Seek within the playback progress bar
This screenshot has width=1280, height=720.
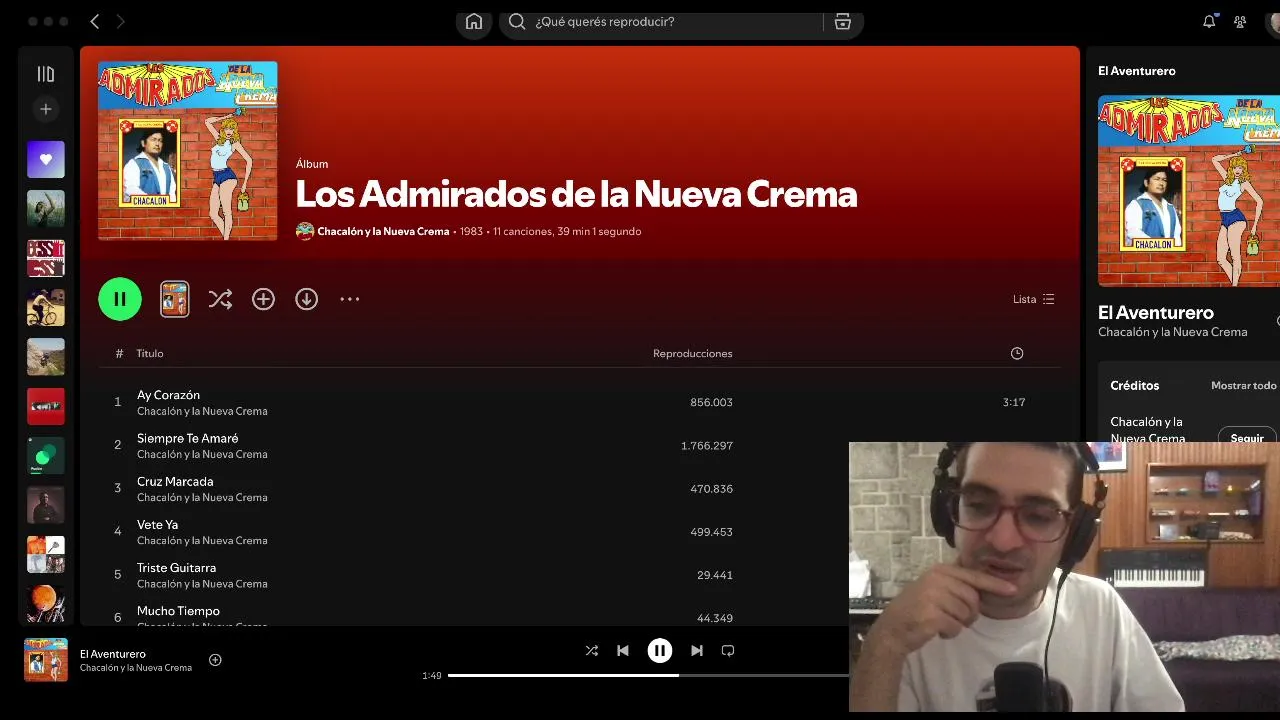pyautogui.click(x=648, y=675)
